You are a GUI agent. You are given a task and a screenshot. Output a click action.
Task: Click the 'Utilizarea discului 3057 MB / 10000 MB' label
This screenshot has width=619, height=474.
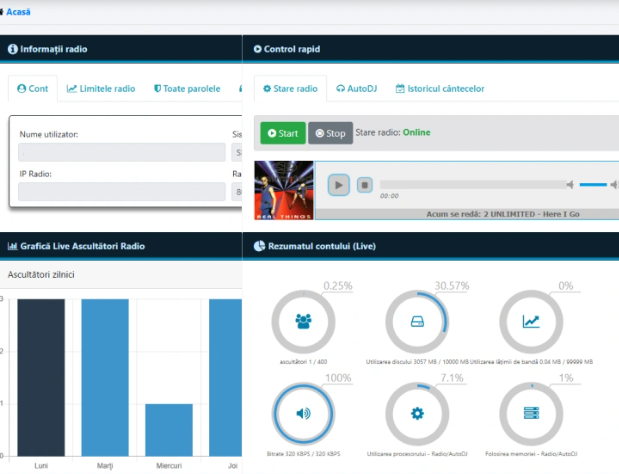point(417,362)
